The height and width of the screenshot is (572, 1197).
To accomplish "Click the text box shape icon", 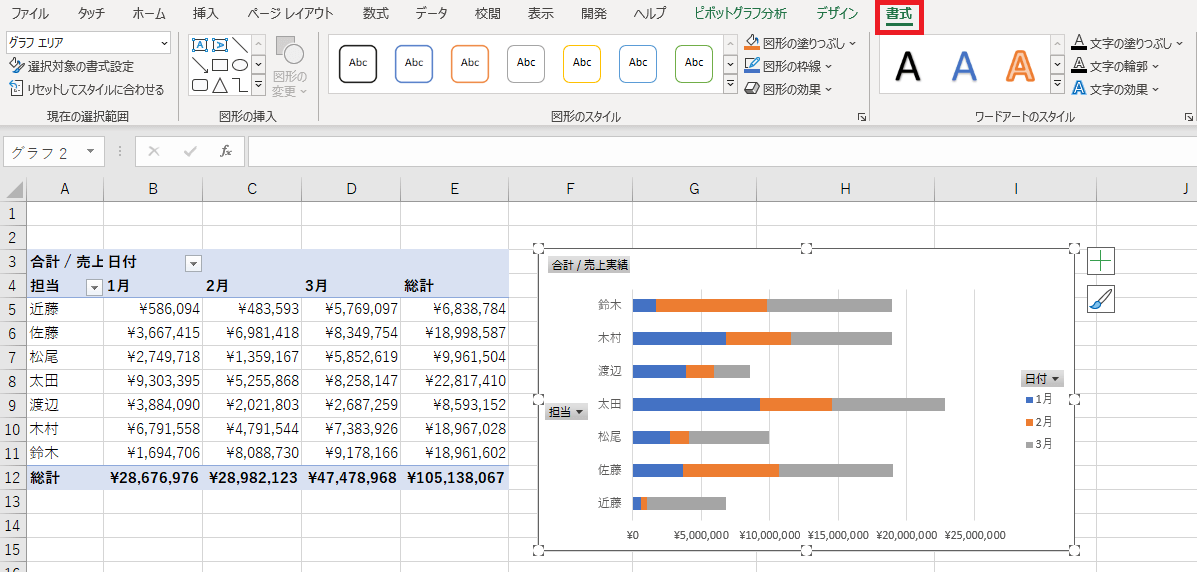I will tap(199, 45).
